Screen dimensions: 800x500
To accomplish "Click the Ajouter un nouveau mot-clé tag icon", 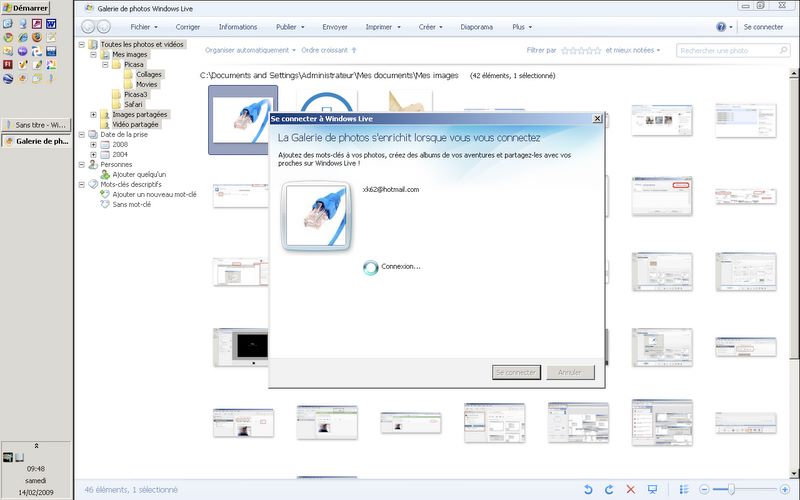I will pyautogui.click(x=105, y=194).
